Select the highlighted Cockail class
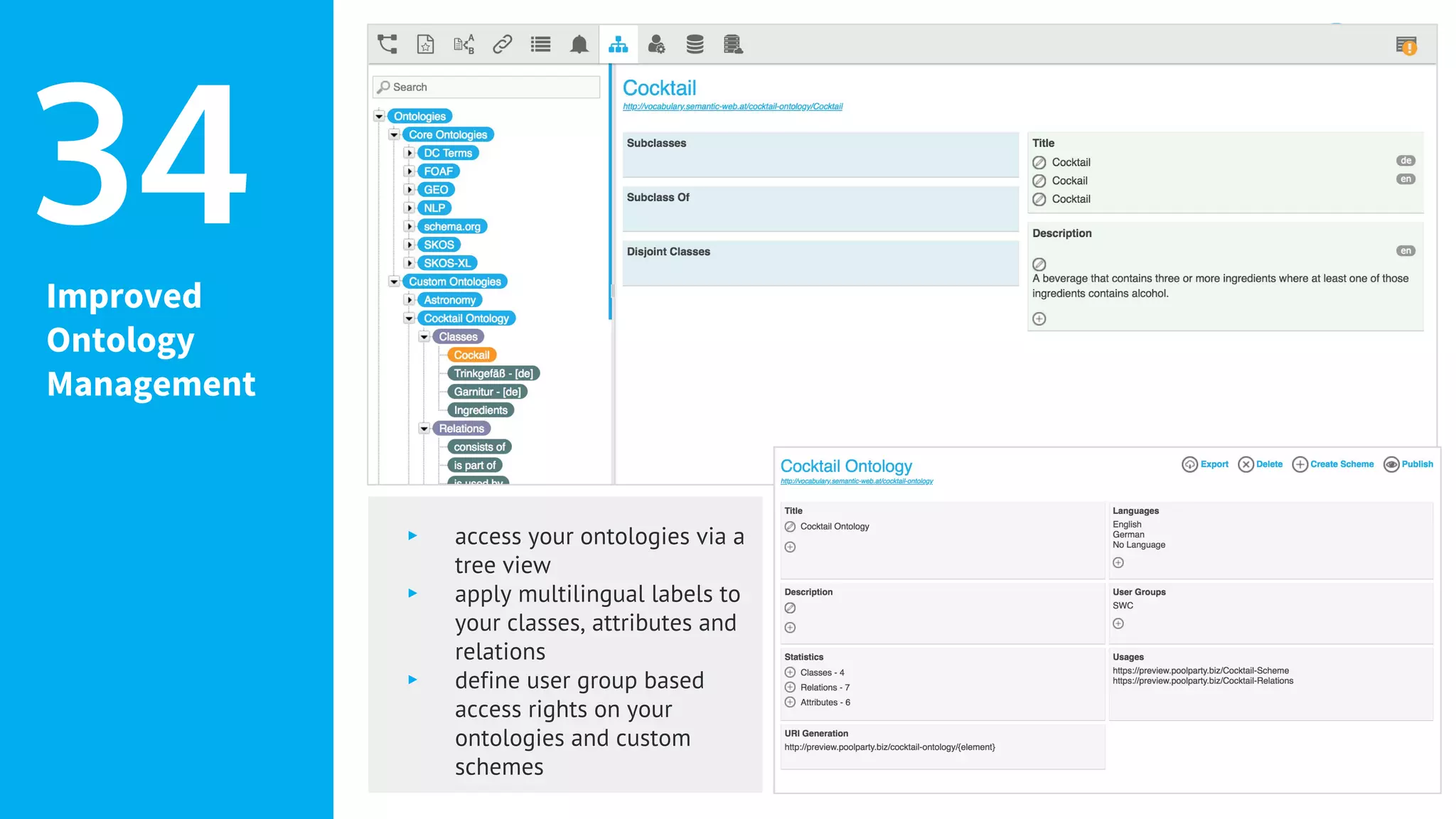Screen dimensions: 1456x819 click(x=471, y=355)
